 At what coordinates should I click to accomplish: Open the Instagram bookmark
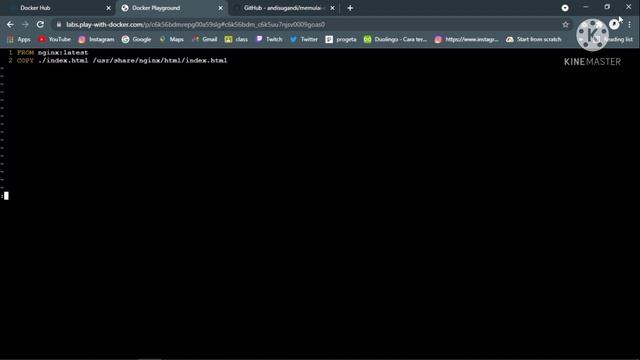96,39
